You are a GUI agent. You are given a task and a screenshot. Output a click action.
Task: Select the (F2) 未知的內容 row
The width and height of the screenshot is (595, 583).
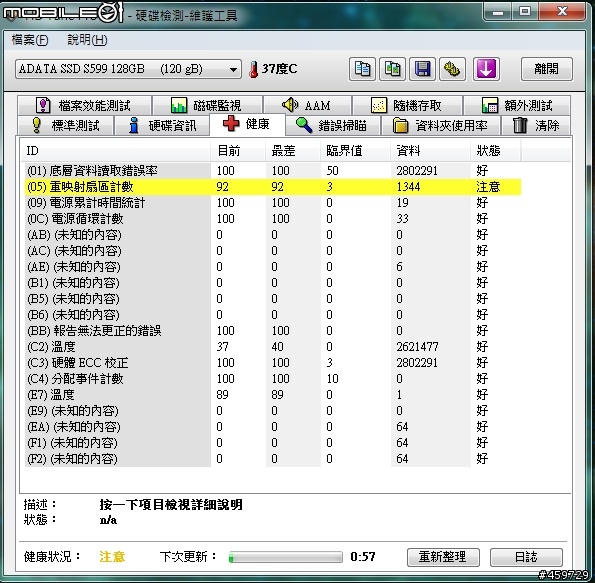click(272, 459)
